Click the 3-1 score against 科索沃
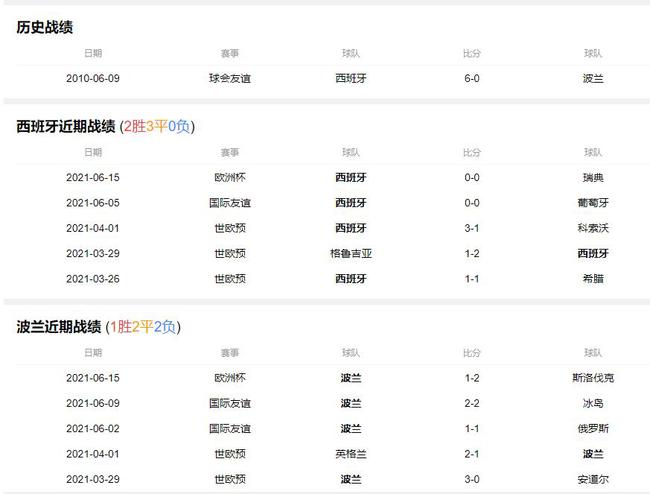 pos(471,228)
